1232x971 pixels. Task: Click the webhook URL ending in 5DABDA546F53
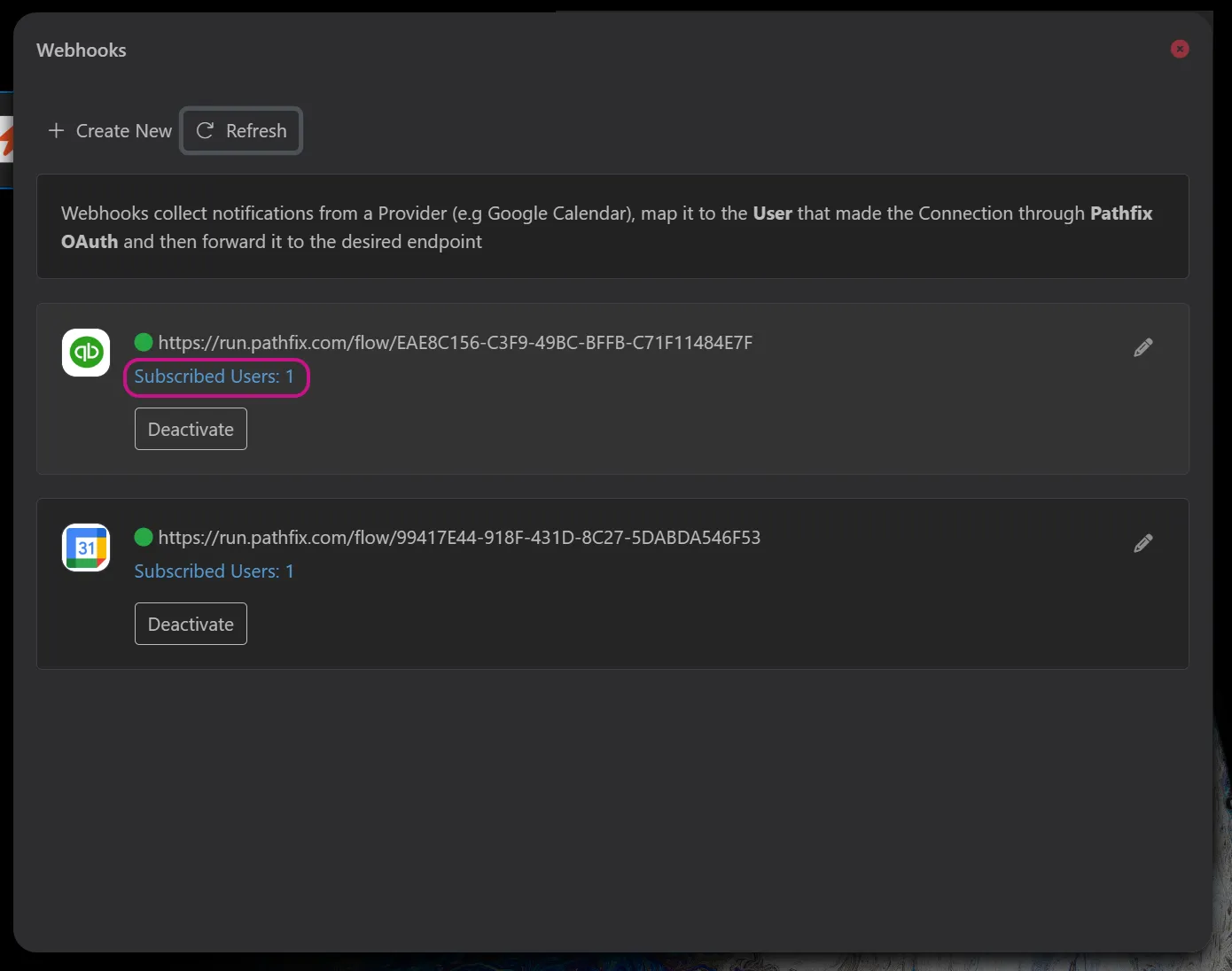pyautogui.click(x=459, y=538)
